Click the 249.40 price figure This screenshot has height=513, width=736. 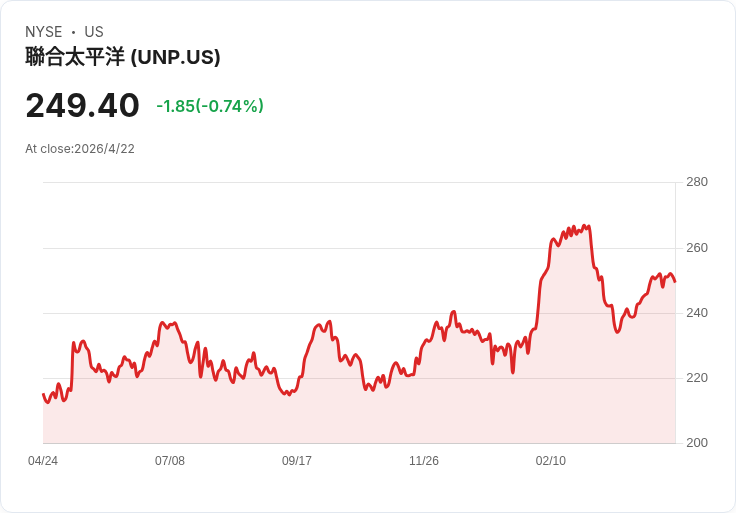(x=83, y=106)
